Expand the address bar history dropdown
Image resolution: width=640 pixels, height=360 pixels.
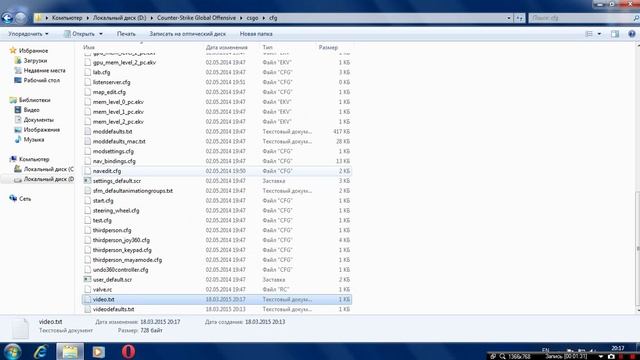click(x=509, y=18)
